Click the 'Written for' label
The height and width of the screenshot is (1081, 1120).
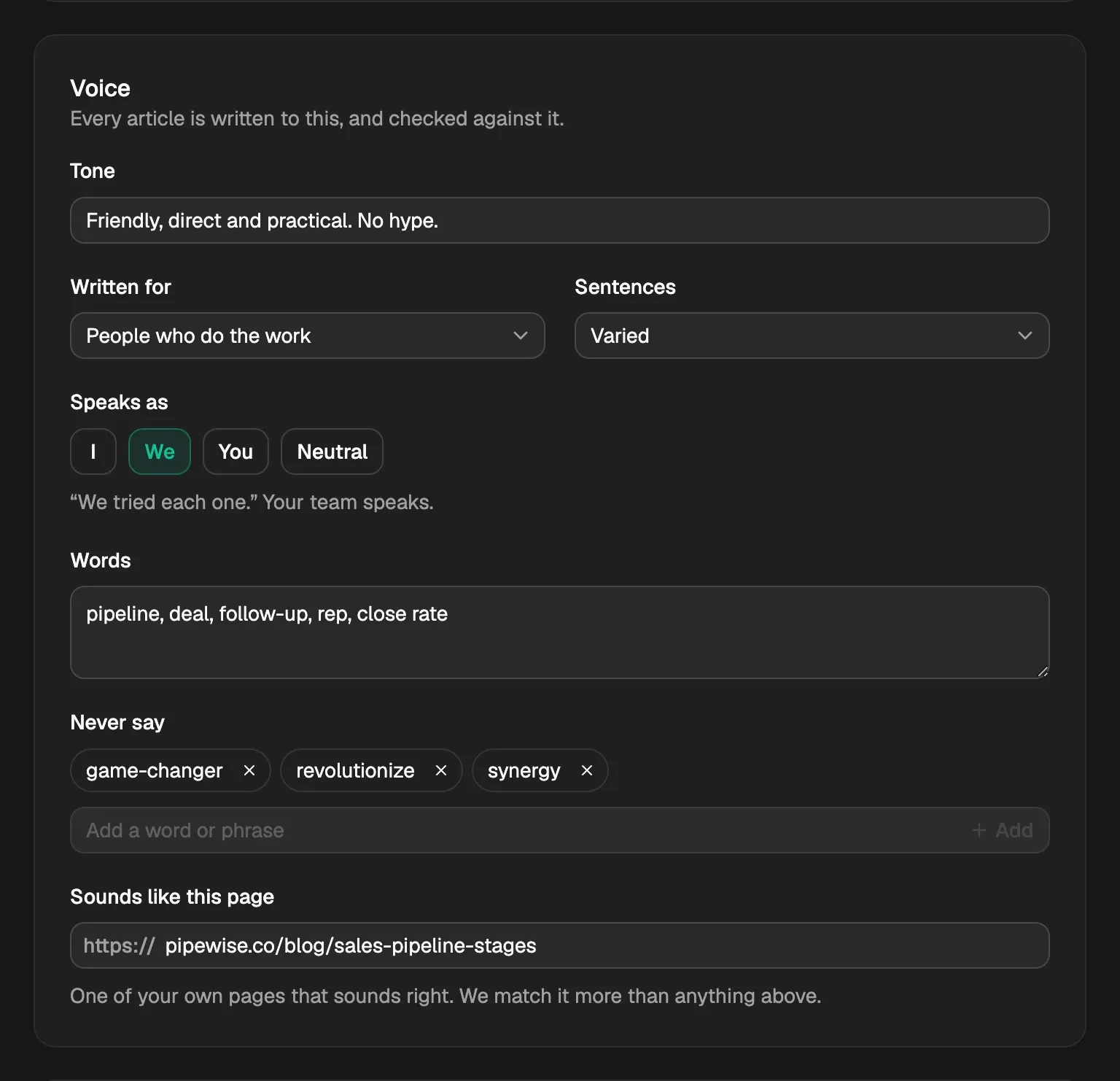click(x=121, y=287)
